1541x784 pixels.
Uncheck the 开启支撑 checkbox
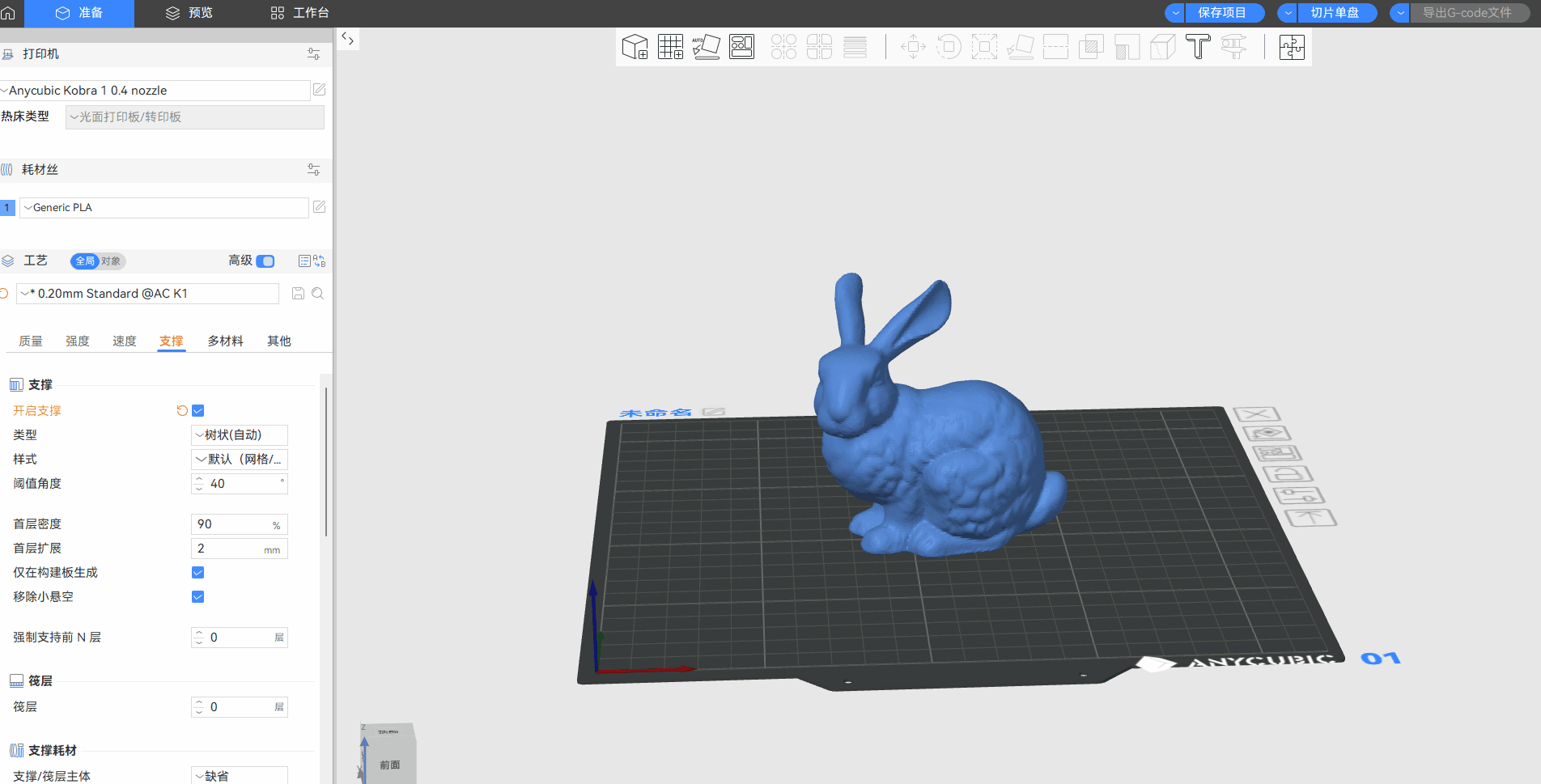click(198, 411)
